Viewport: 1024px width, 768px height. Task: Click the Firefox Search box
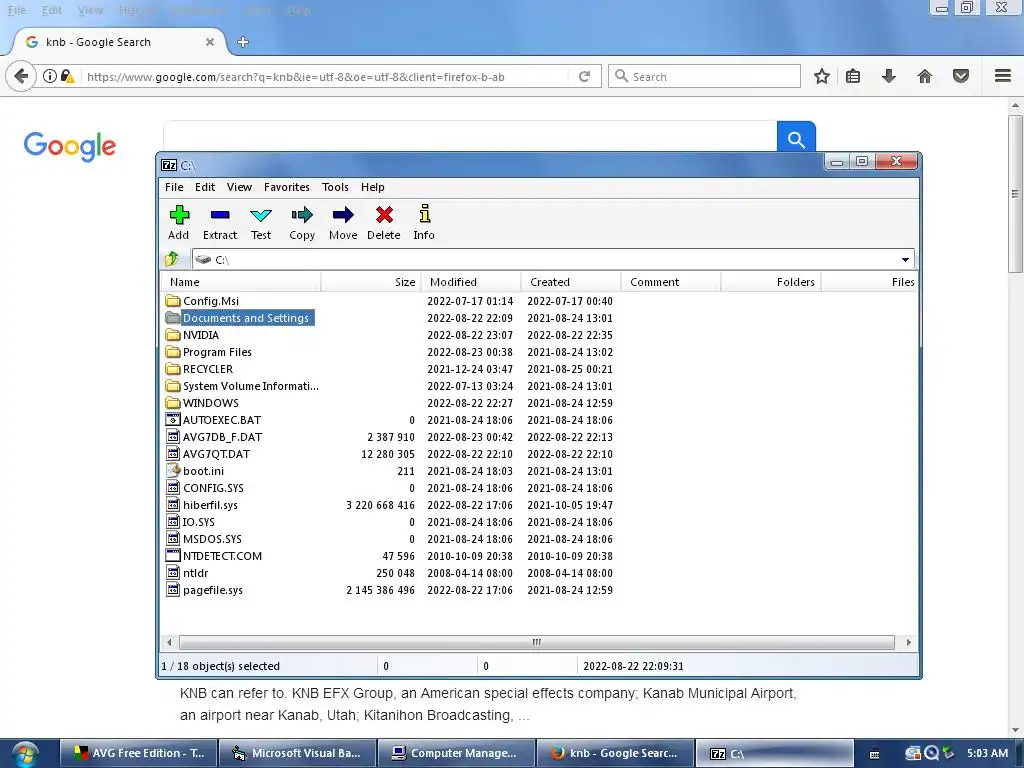pos(704,76)
